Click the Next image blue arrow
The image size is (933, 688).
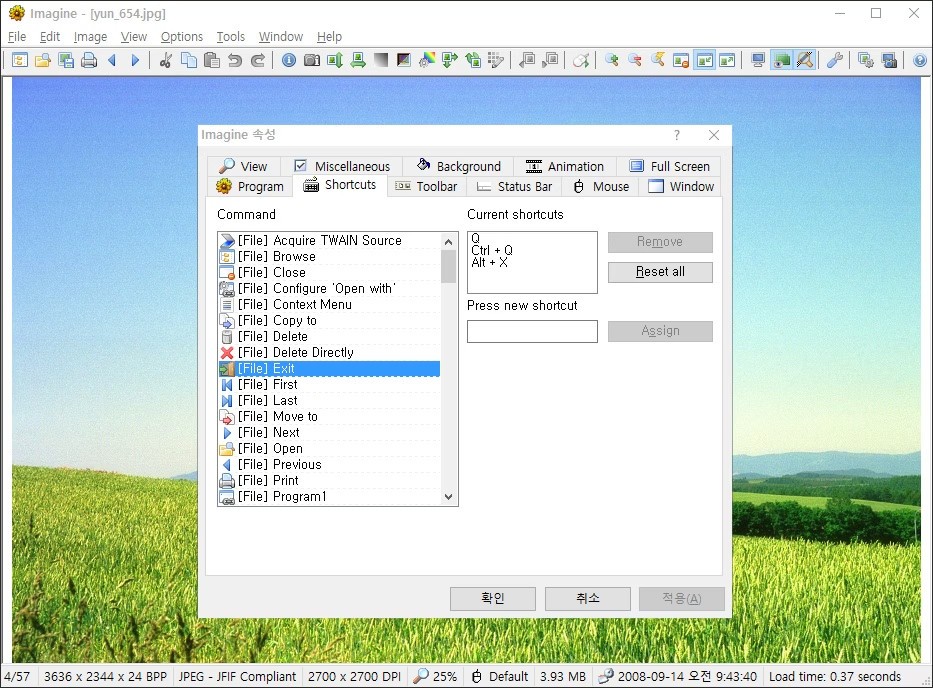(x=134, y=60)
